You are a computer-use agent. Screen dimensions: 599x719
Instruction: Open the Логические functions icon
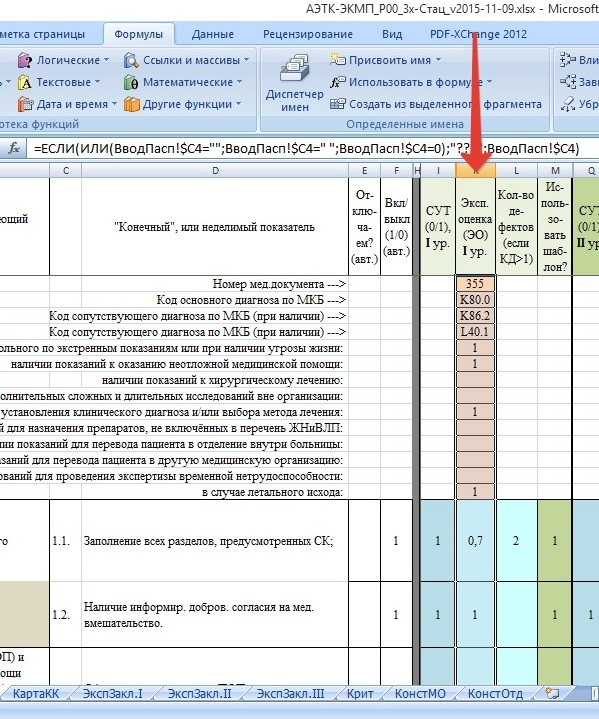[25, 60]
